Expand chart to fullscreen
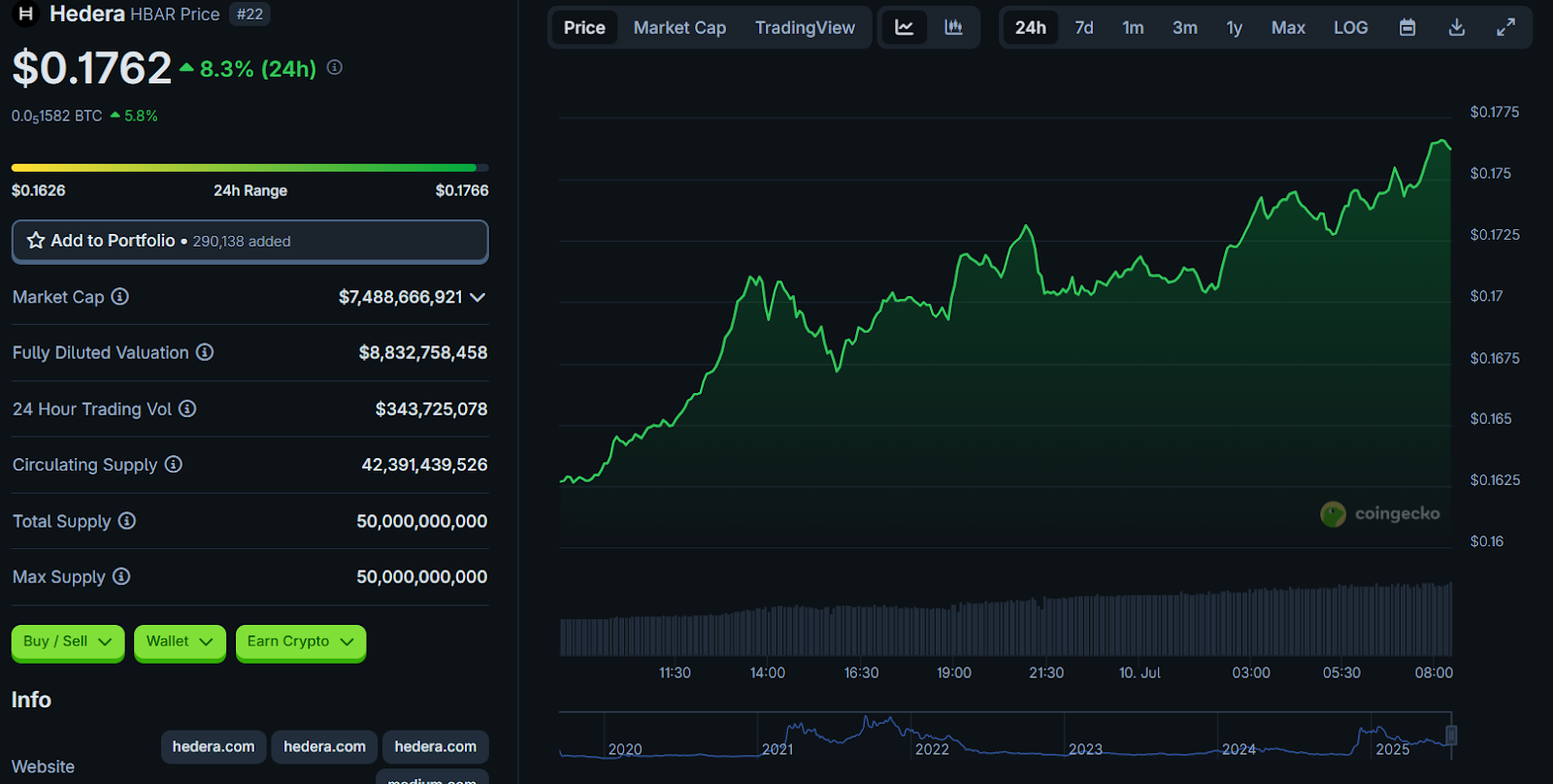Image resolution: width=1553 pixels, height=784 pixels. tap(1505, 27)
